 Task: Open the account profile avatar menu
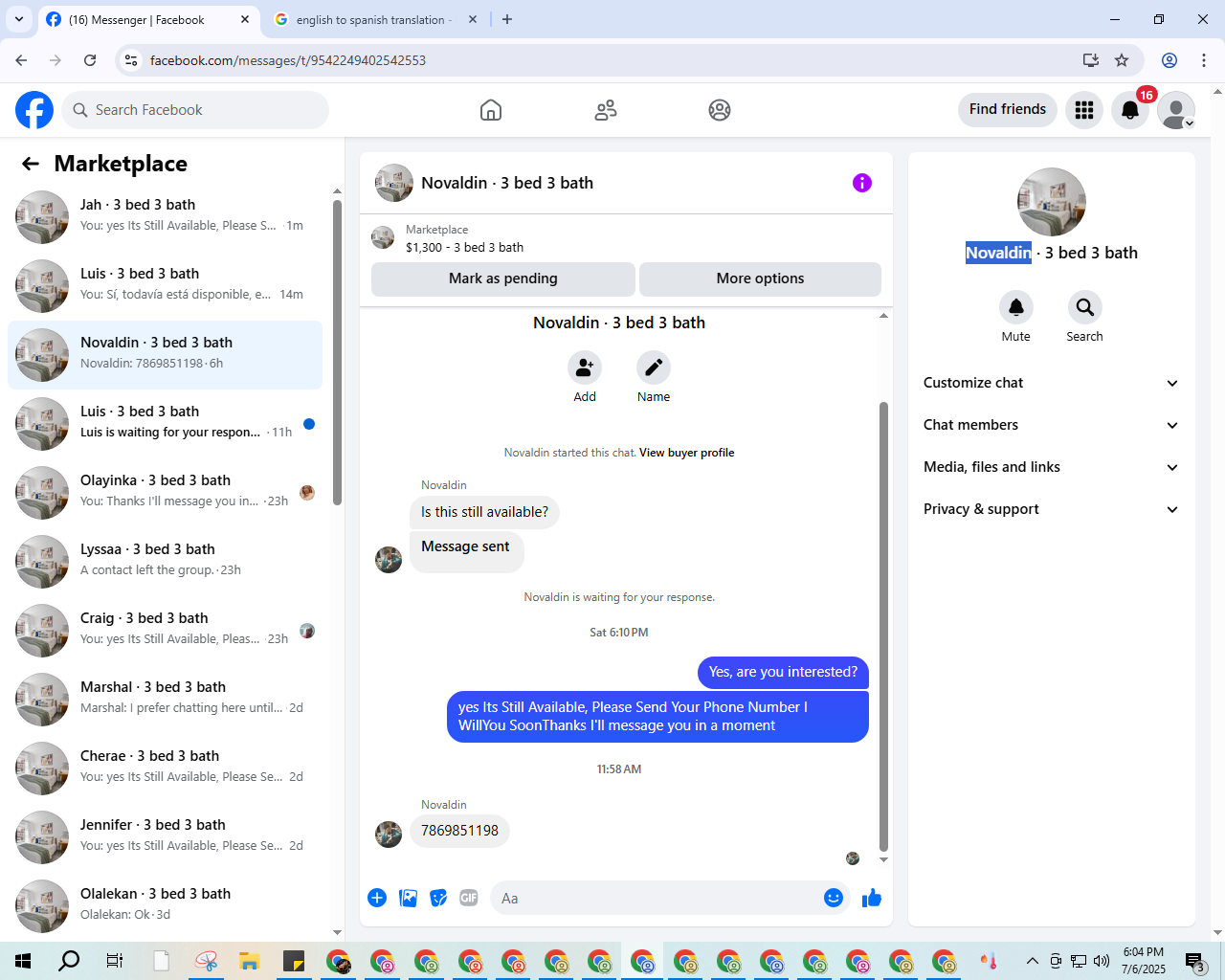point(1176,110)
